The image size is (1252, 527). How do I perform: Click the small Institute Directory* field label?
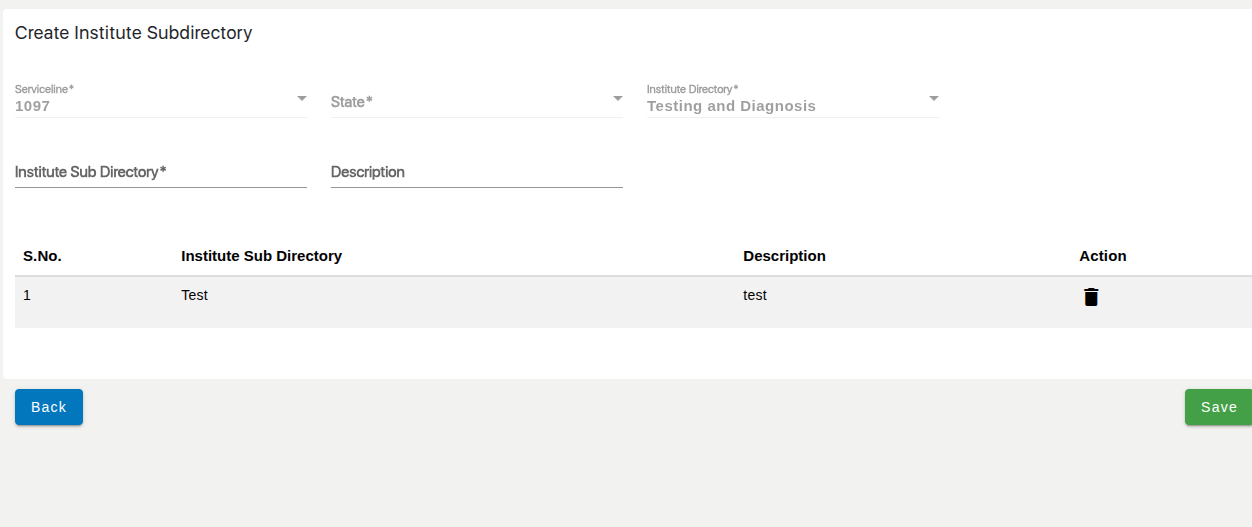tap(692, 89)
